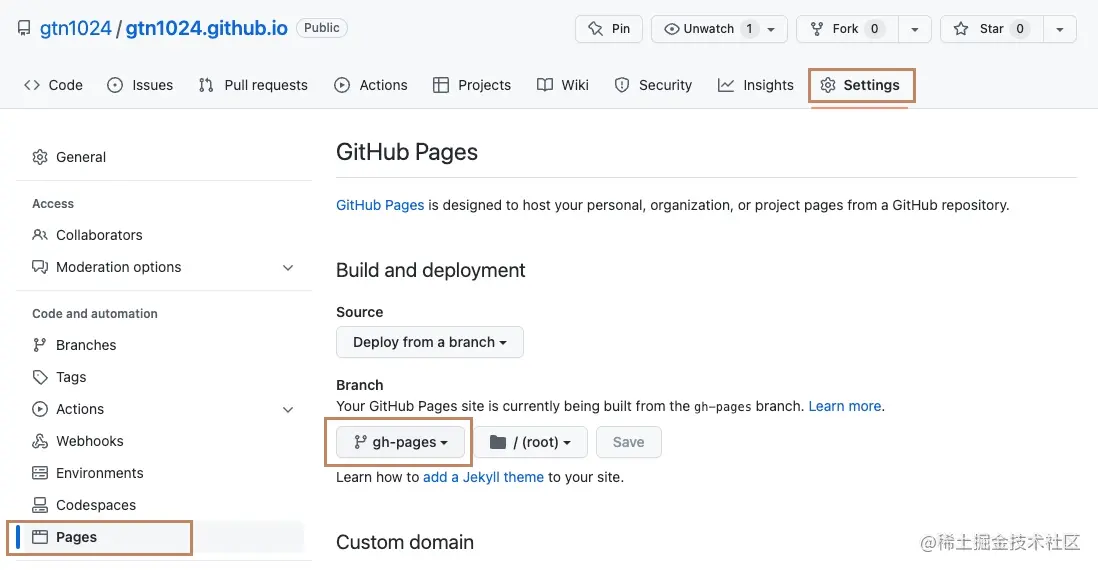Click the Pin icon
The height and width of the screenshot is (570, 1098).
(x=595, y=29)
